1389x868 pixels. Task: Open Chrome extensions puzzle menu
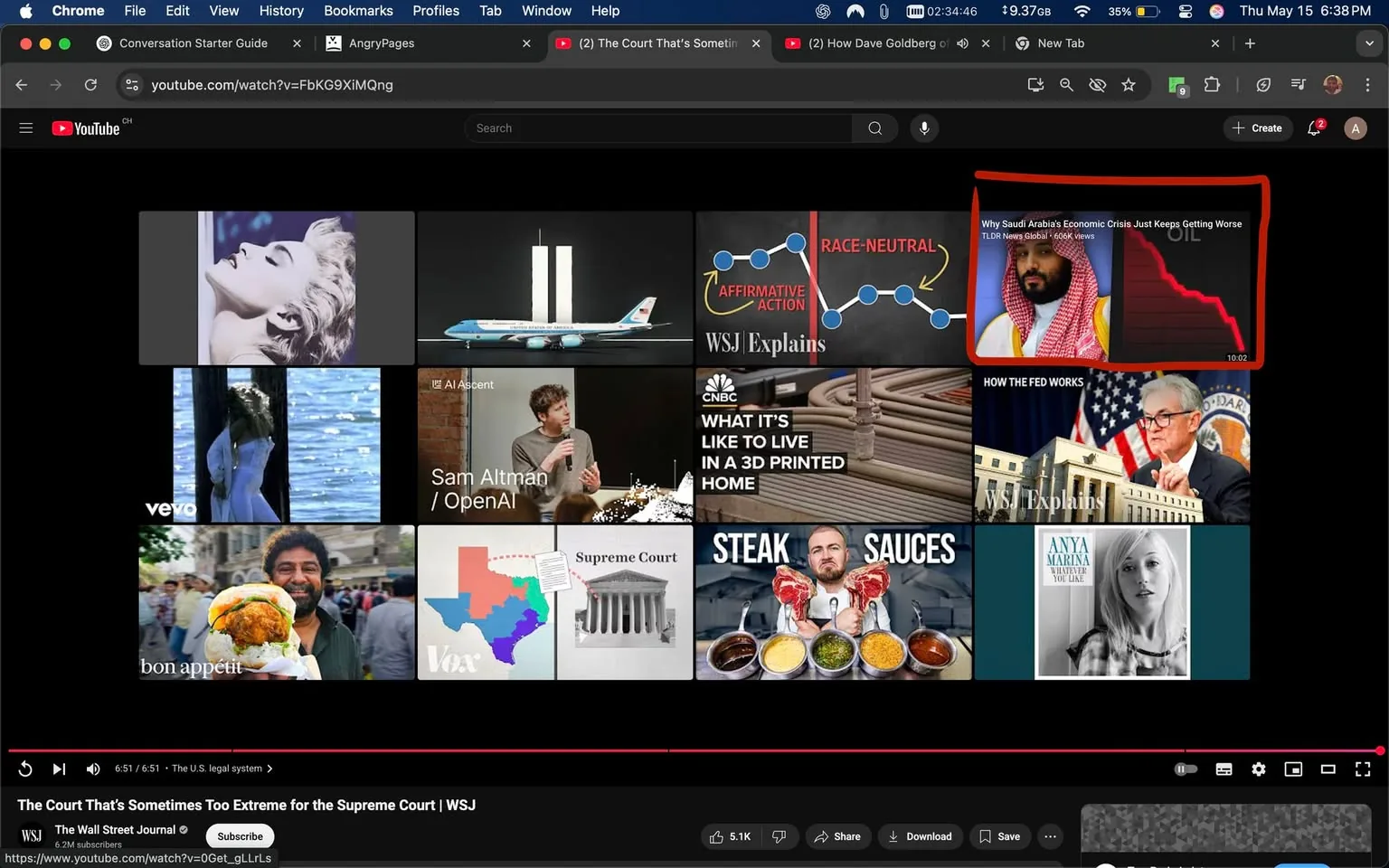click(1212, 84)
